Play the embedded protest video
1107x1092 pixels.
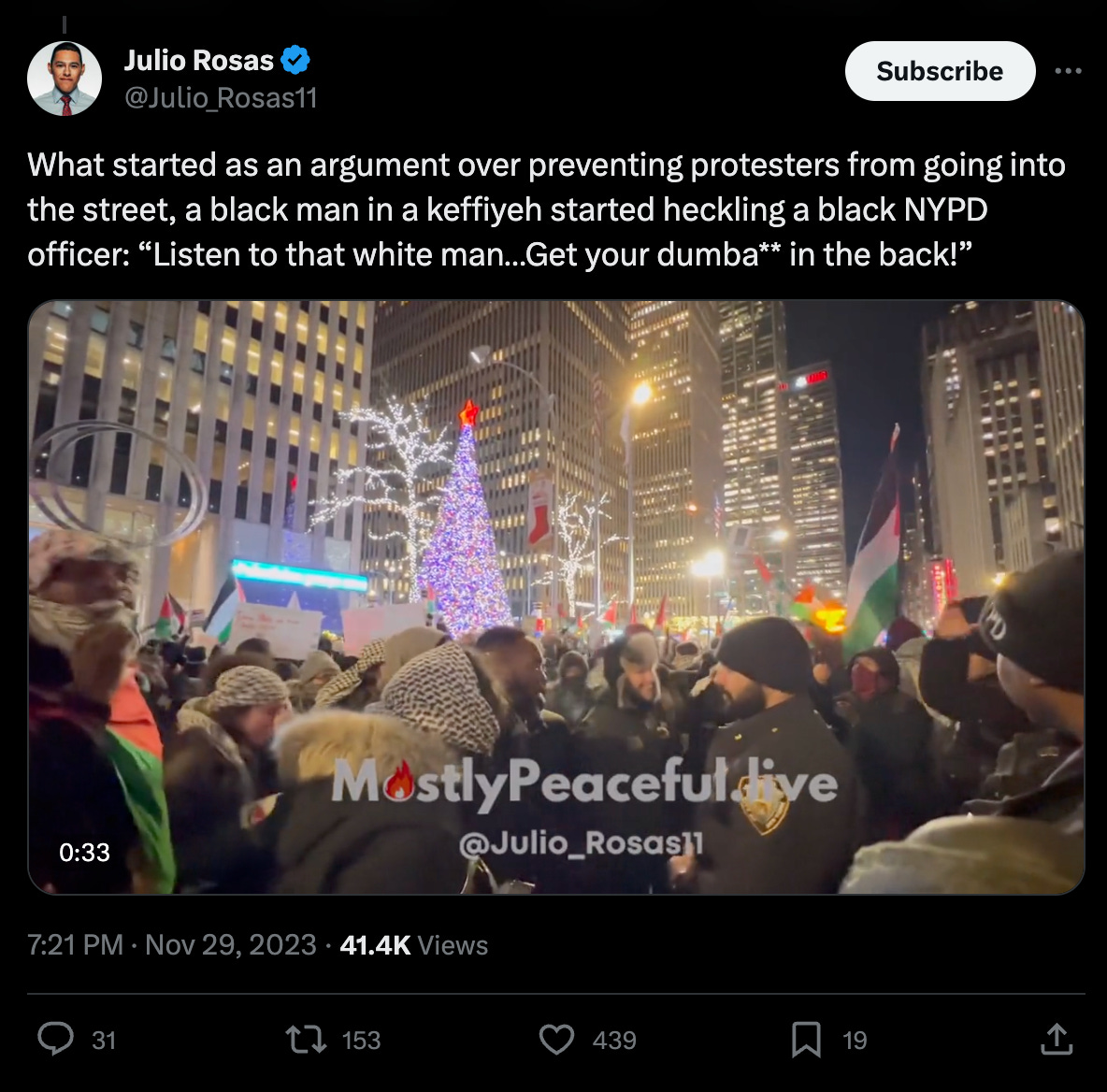555,597
